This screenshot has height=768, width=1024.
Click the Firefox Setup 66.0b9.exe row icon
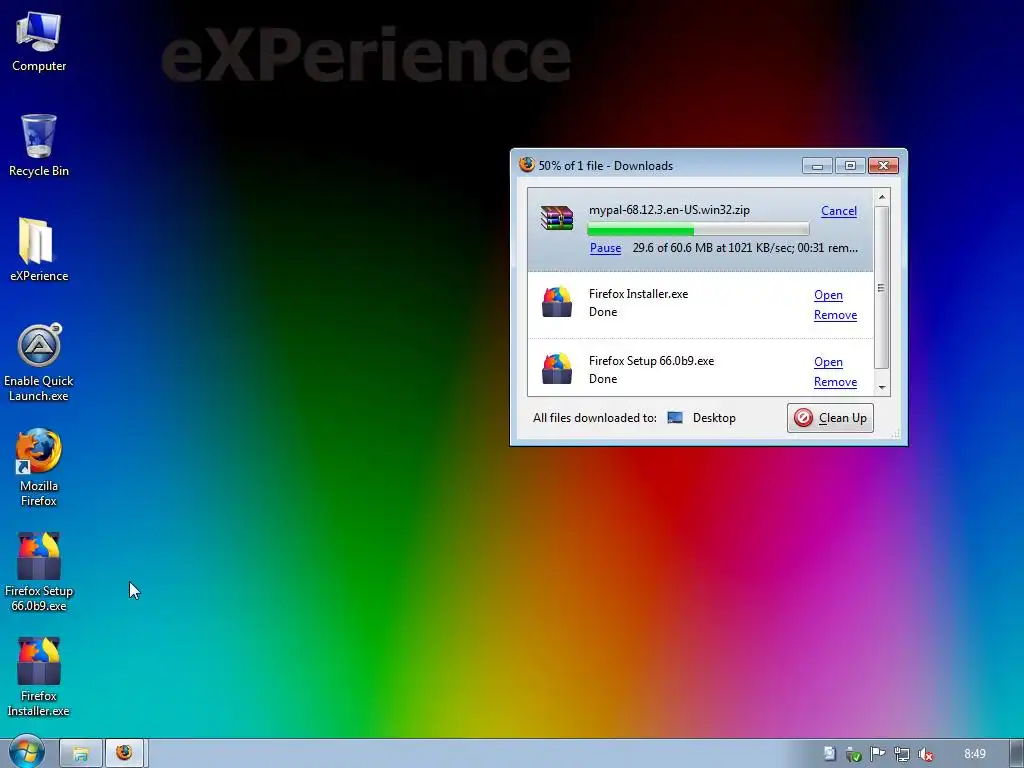click(556, 369)
